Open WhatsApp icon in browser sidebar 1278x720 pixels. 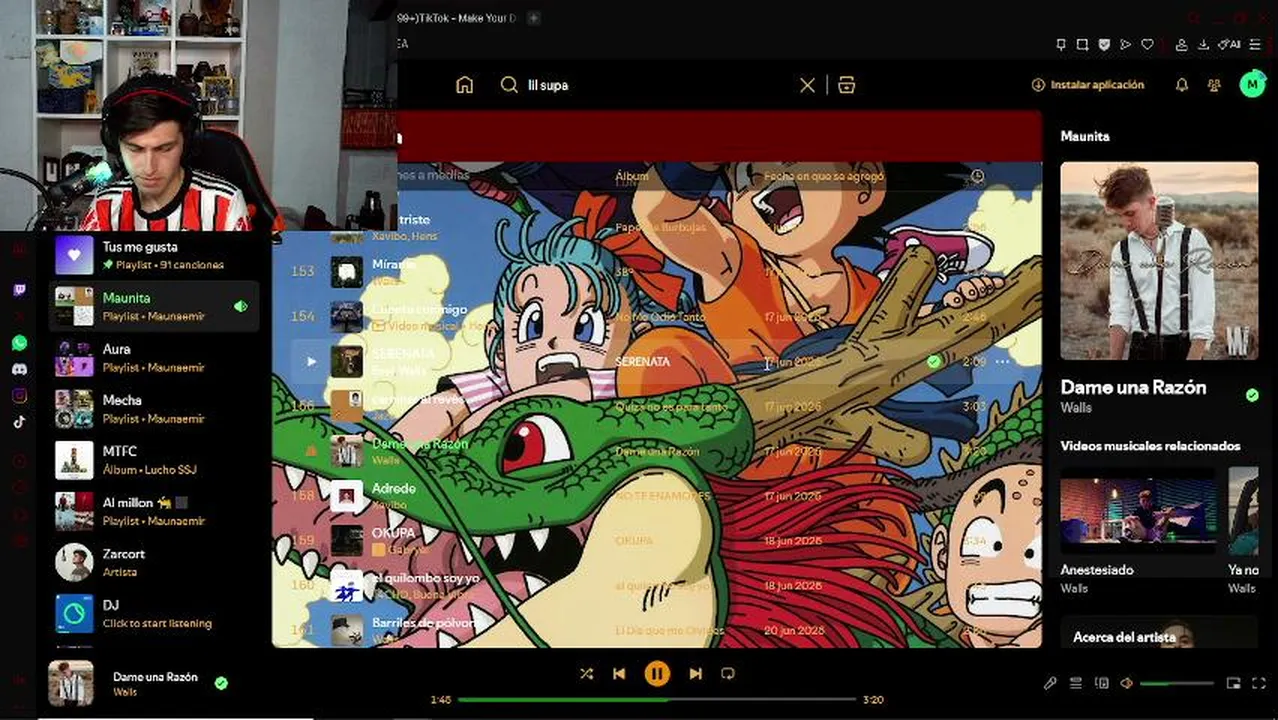19,343
